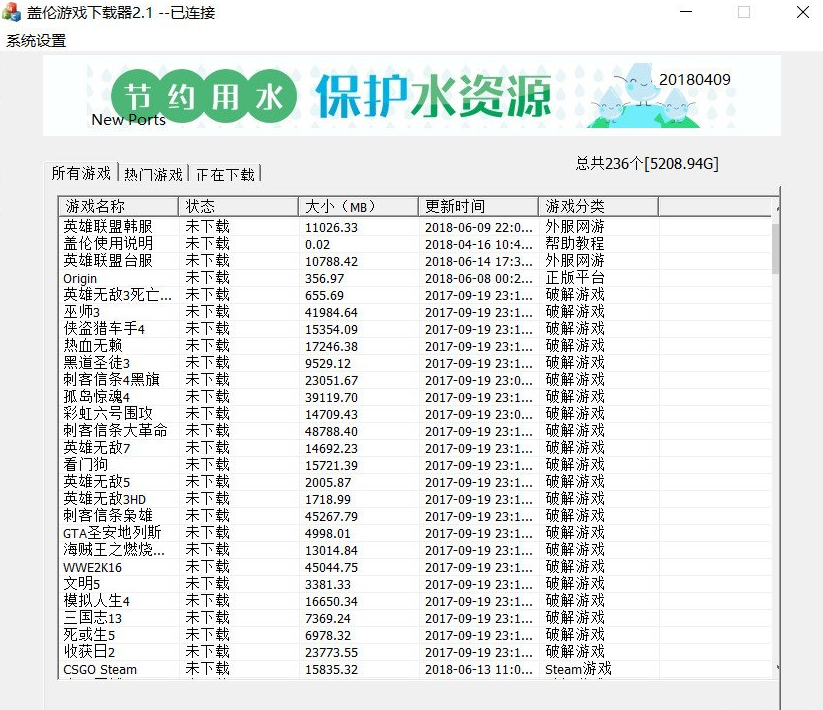Close the 盖伦游戏下载器 window
This screenshot has height=710, width=823.
point(803,12)
